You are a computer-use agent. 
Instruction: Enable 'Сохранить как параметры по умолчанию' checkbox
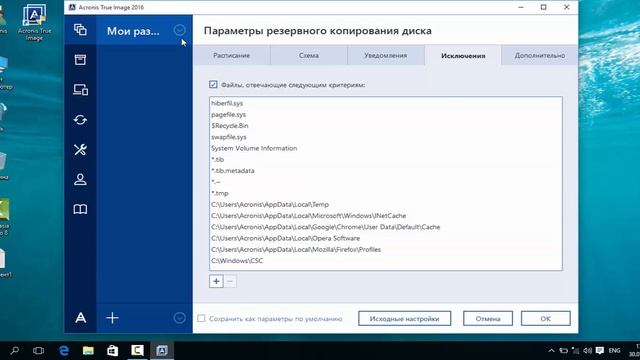pos(201,318)
